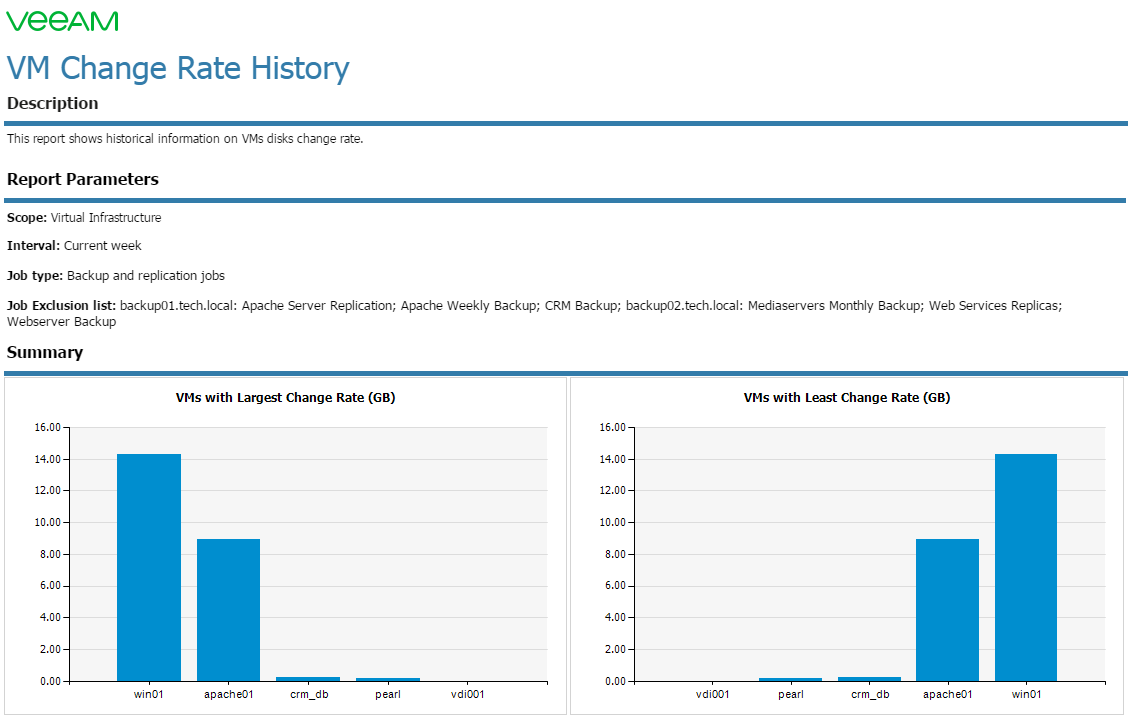Click the 14.00 tick in Least Change Rate chart
Screen dimensions: 1129x719
(x=613, y=459)
